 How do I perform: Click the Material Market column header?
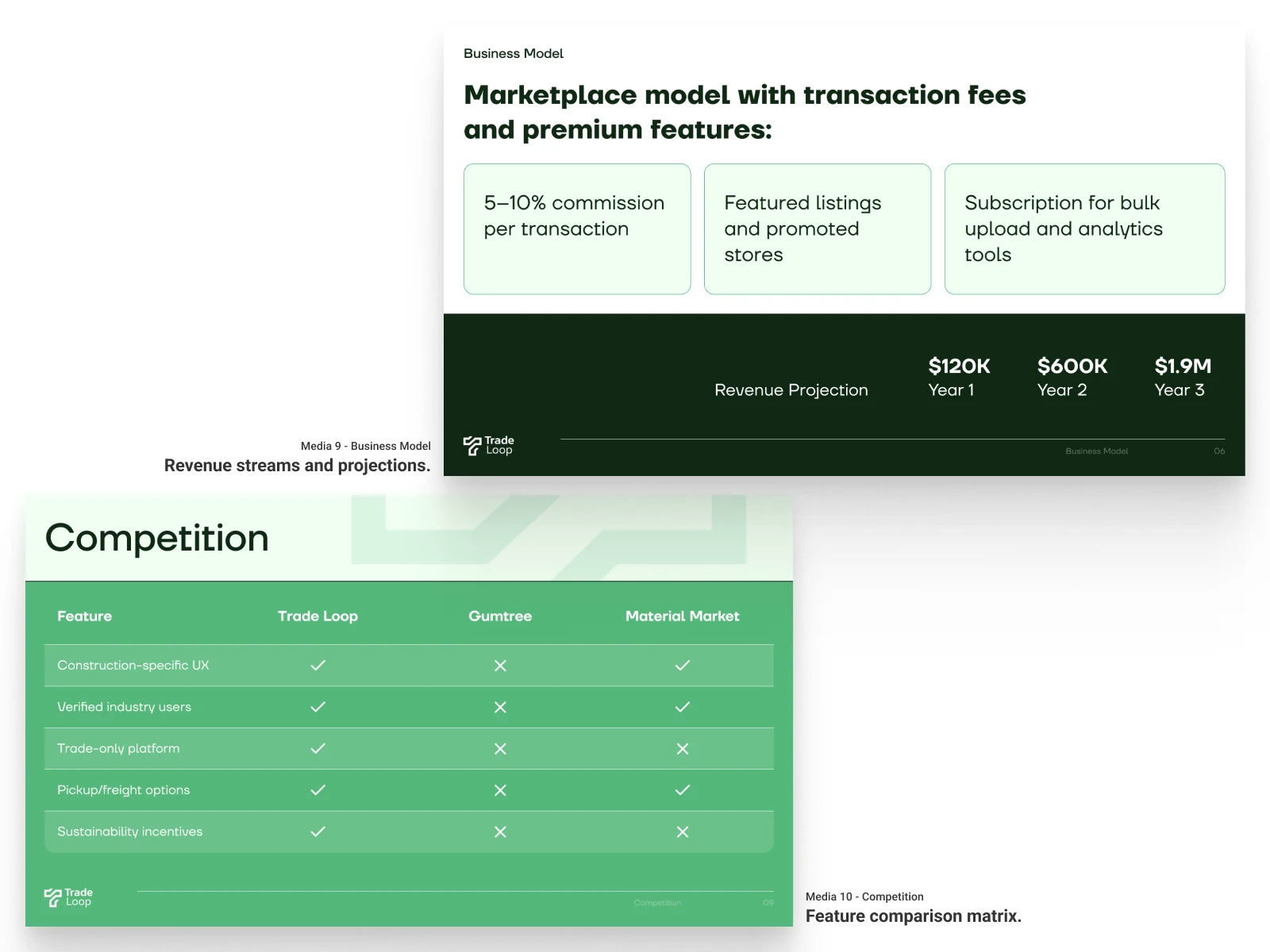click(x=682, y=616)
